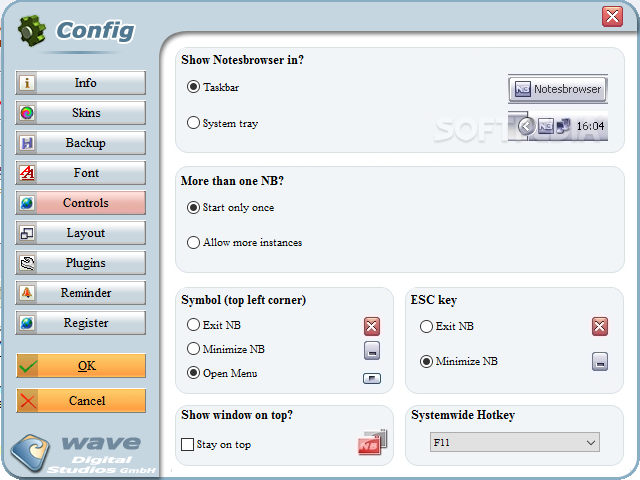Click the red Font letter icon
Viewport: 640px width, 480px height.
[x=27, y=173]
